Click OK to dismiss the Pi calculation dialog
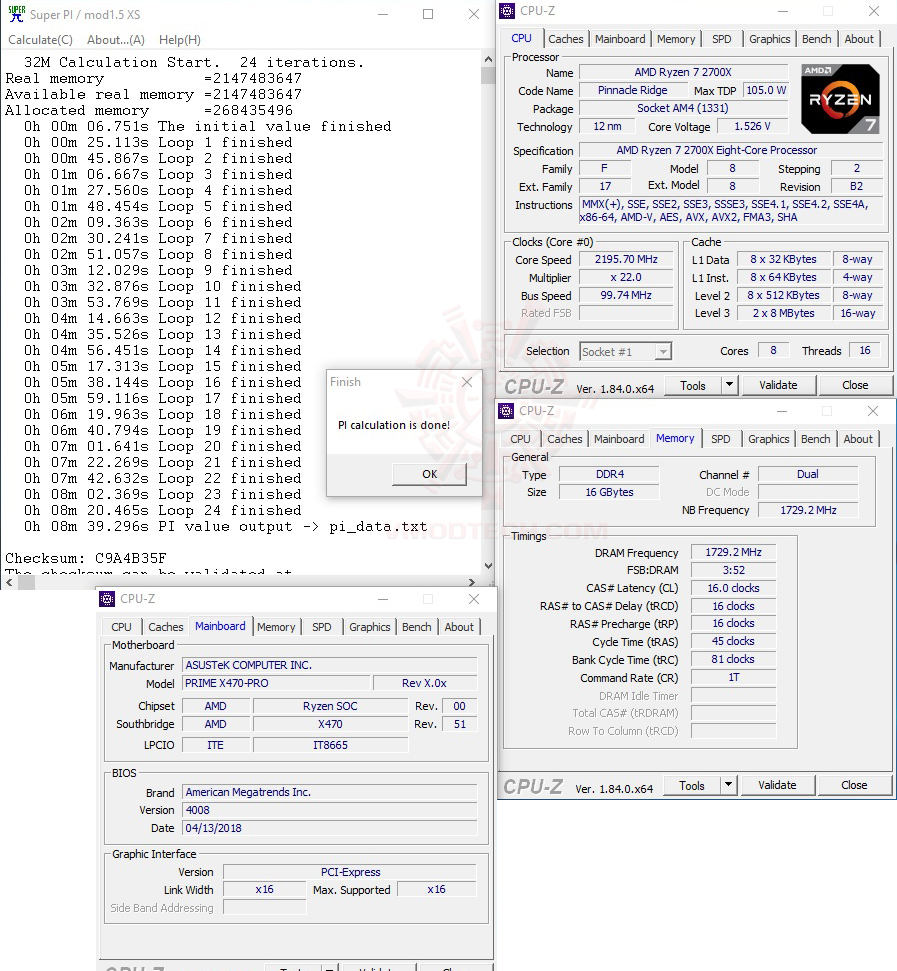The height and width of the screenshot is (971, 897). (429, 475)
